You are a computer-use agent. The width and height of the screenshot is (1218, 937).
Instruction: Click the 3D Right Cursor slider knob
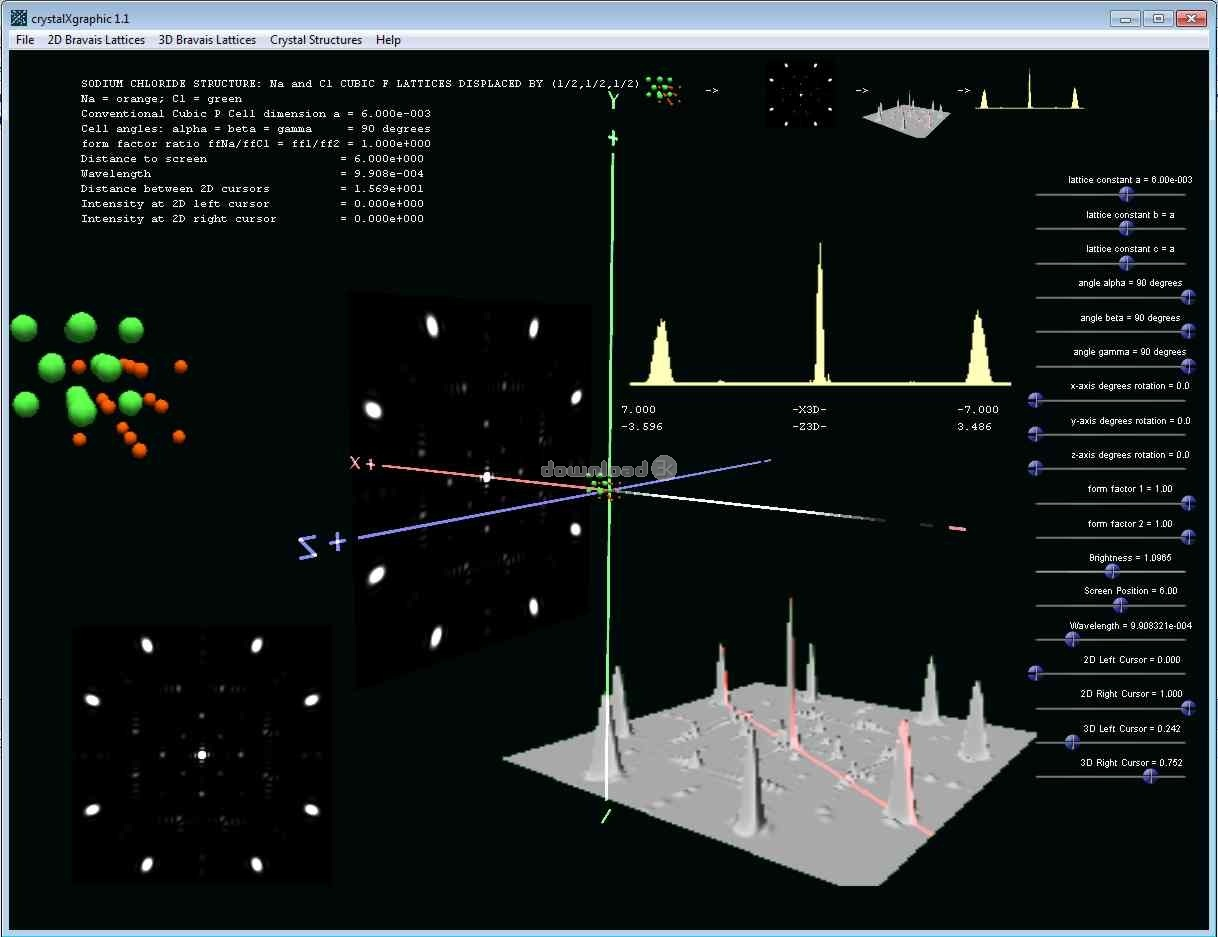click(x=1150, y=776)
